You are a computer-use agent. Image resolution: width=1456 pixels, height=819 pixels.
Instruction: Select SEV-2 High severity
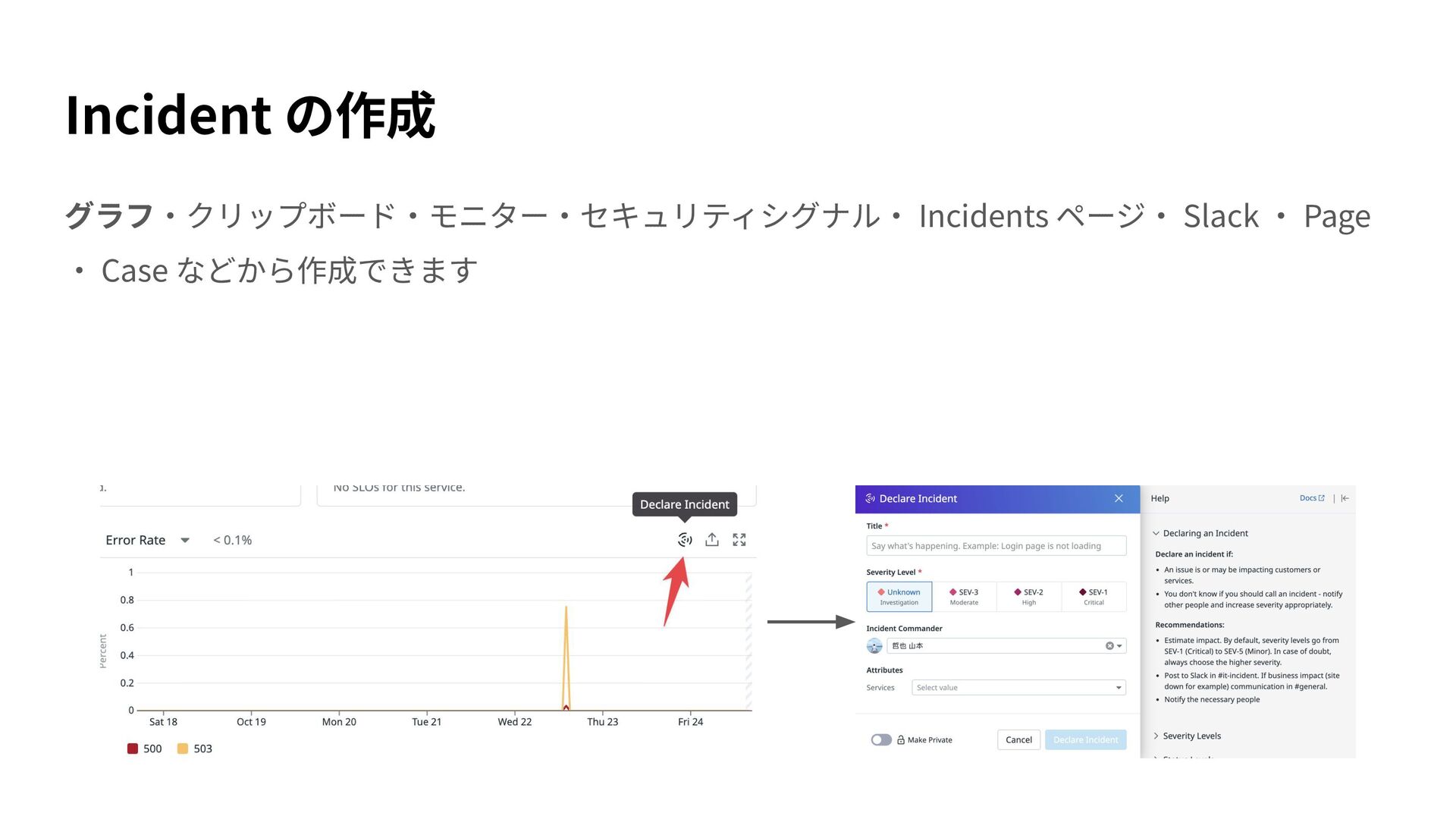click(1029, 597)
